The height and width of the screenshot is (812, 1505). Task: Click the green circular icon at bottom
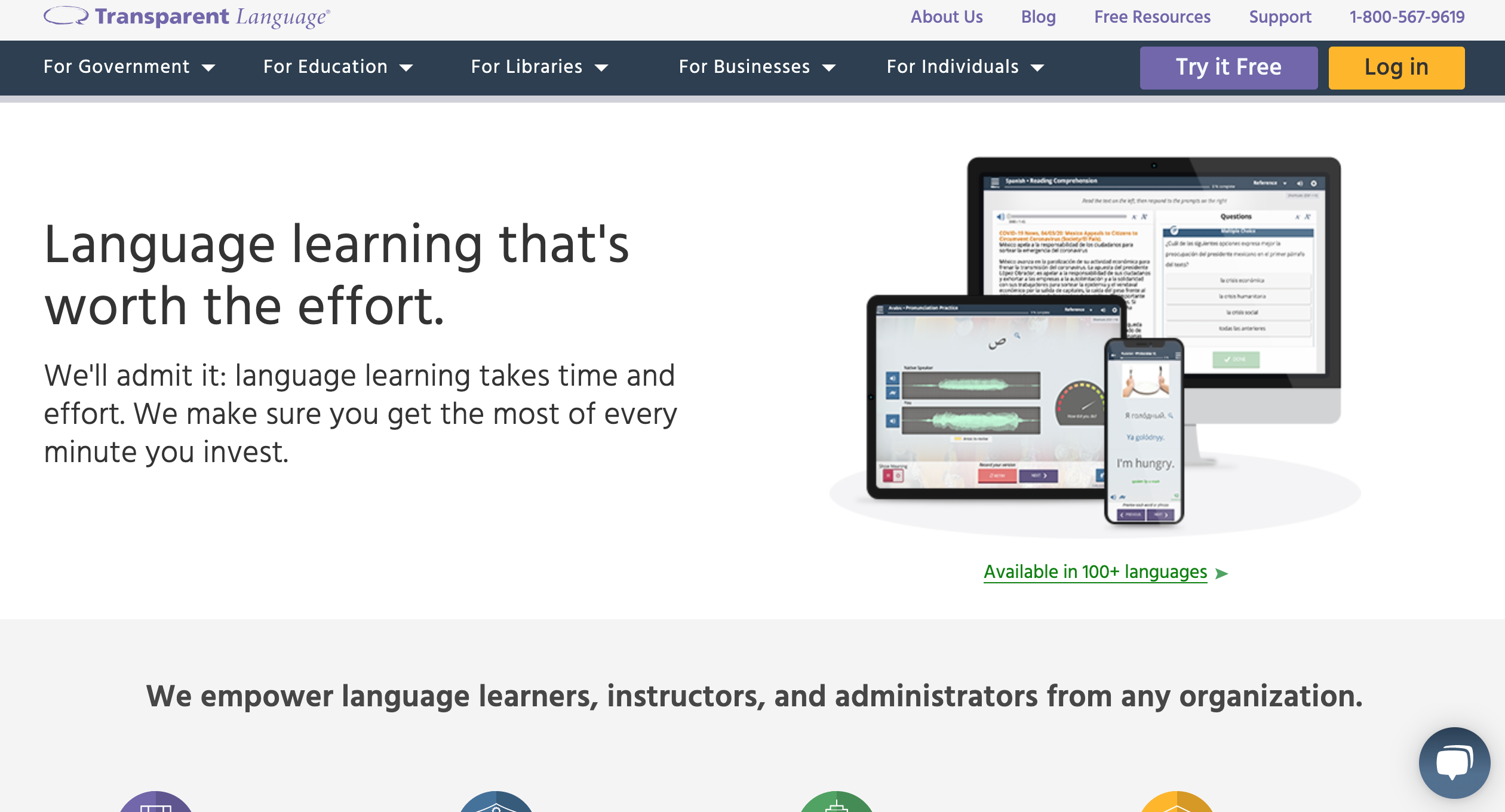pyautogui.click(x=836, y=803)
